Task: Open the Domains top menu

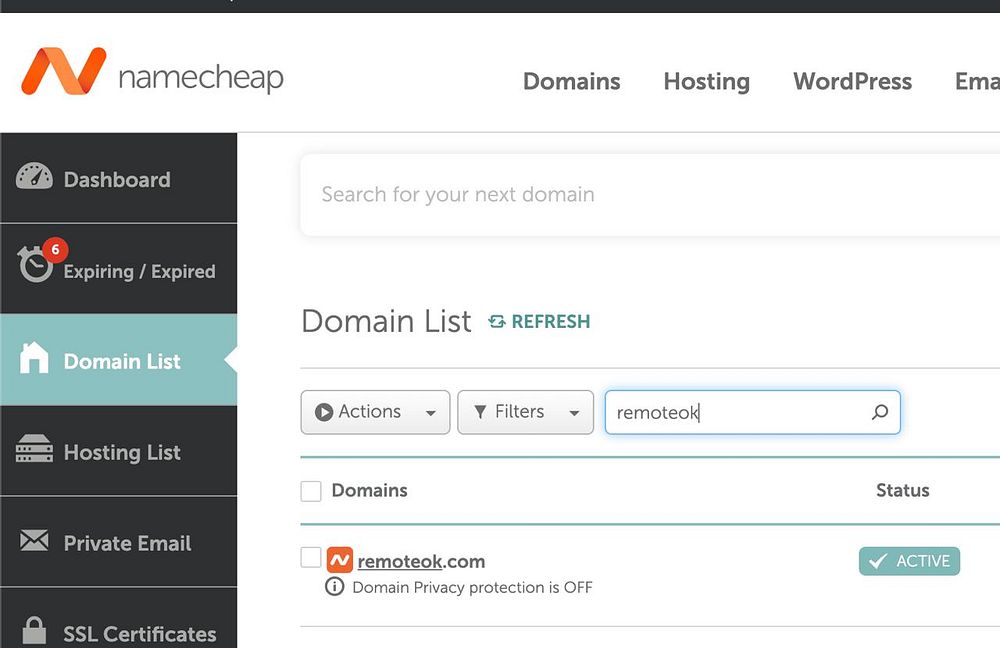Action: coord(571,81)
